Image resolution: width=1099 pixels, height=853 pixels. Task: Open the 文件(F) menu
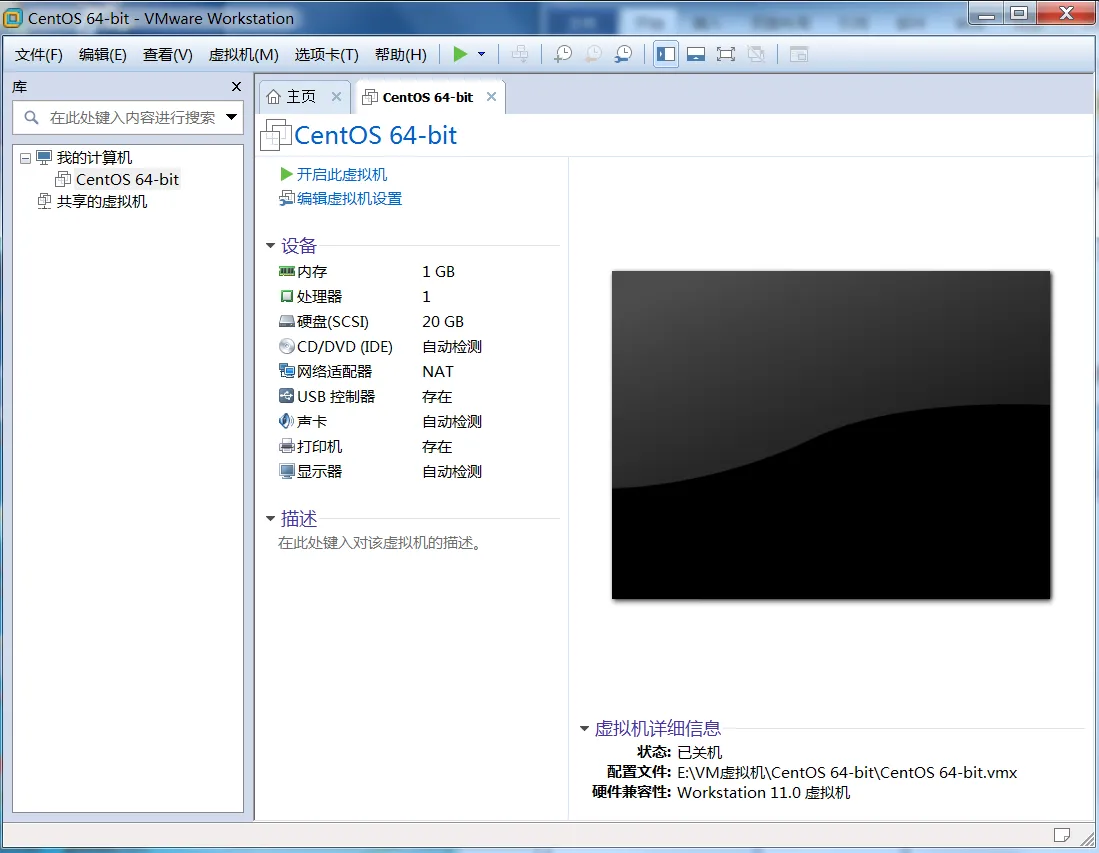click(x=39, y=55)
